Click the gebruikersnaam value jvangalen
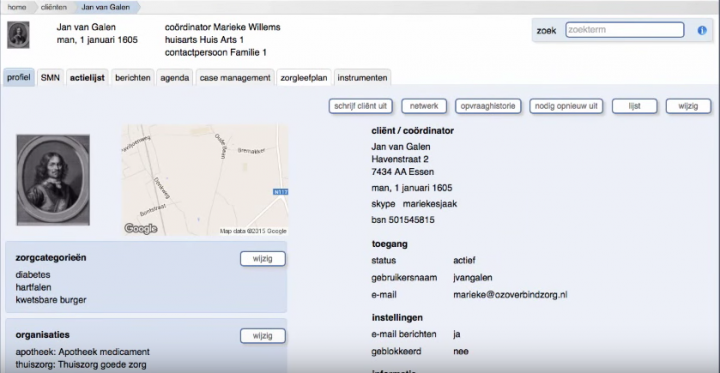 click(473, 277)
